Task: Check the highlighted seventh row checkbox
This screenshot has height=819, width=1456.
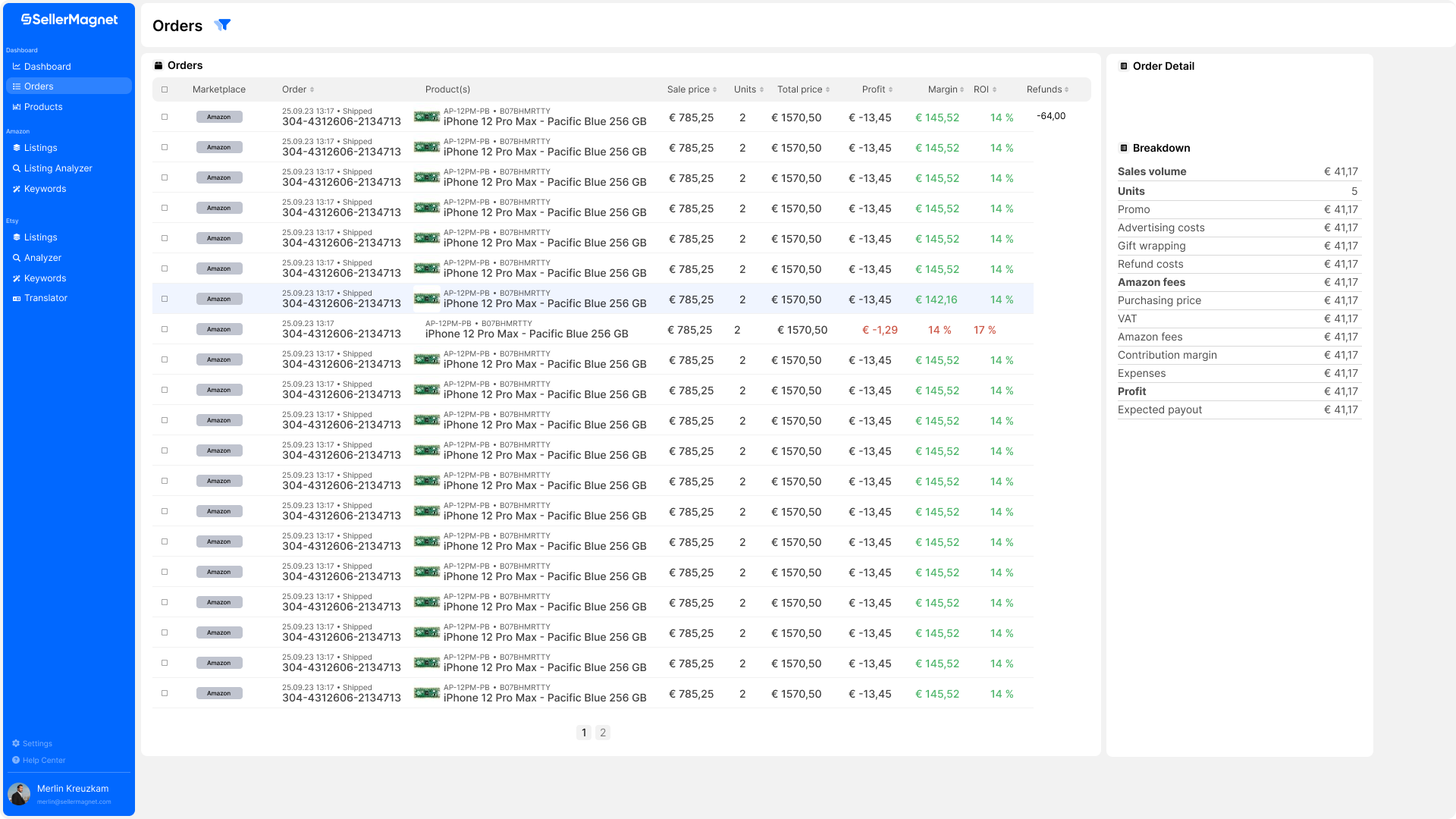Action: [165, 299]
